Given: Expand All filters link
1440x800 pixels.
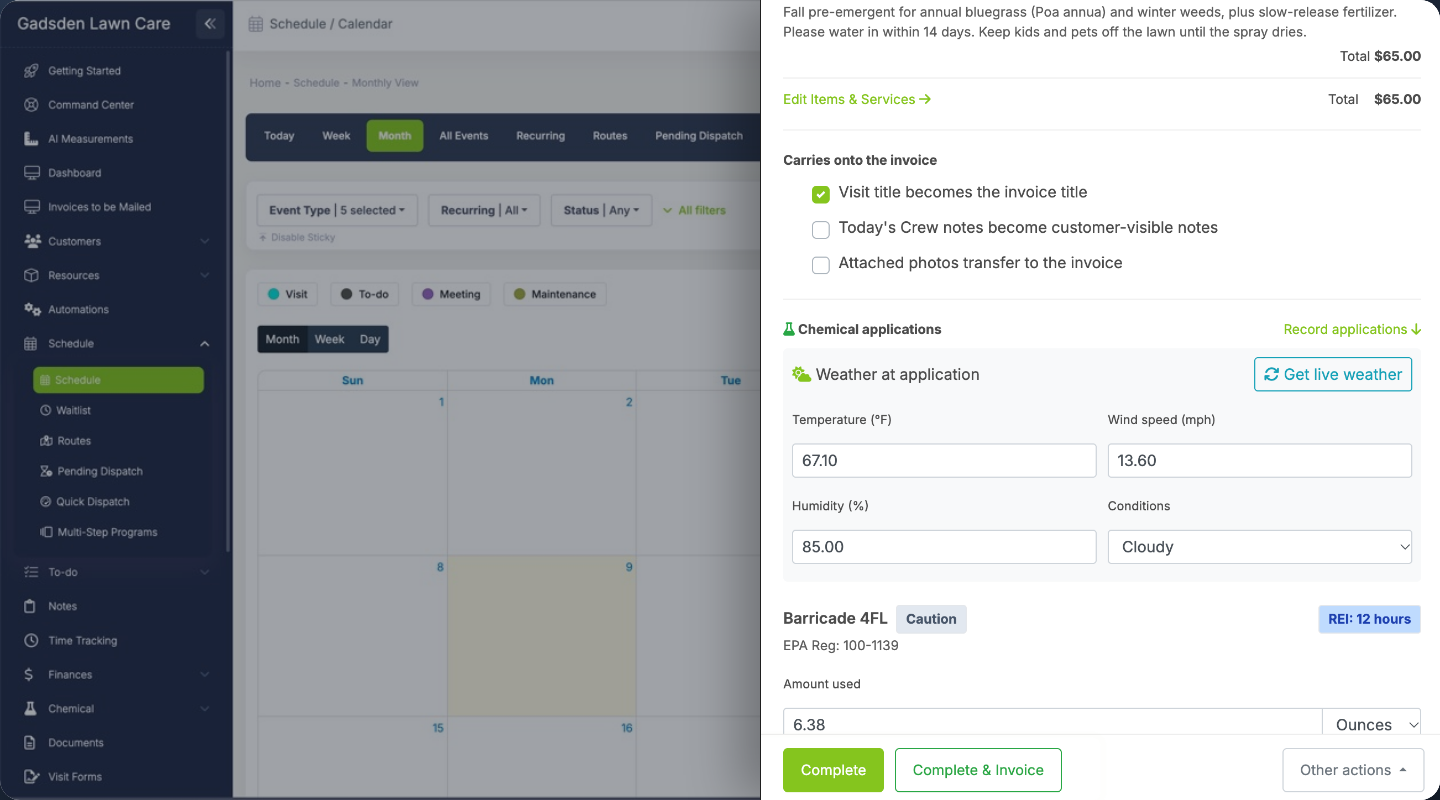Looking at the screenshot, I should coord(694,210).
